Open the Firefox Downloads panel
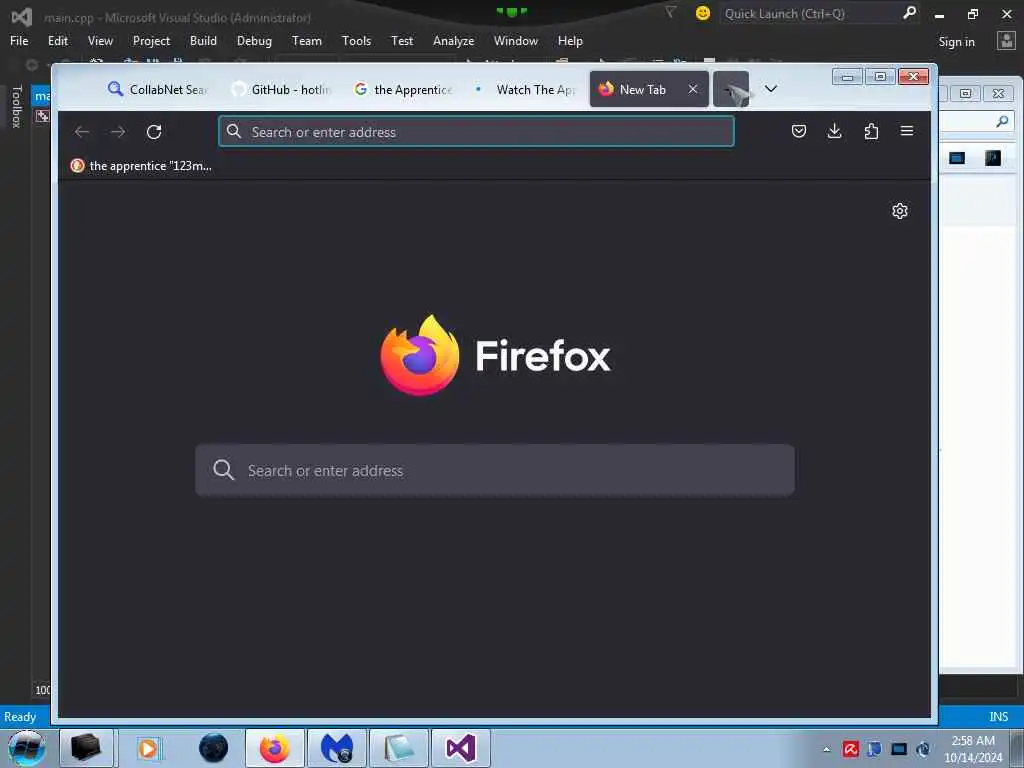The width and height of the screenshot is (1024, 768). [x=835, y=131]
